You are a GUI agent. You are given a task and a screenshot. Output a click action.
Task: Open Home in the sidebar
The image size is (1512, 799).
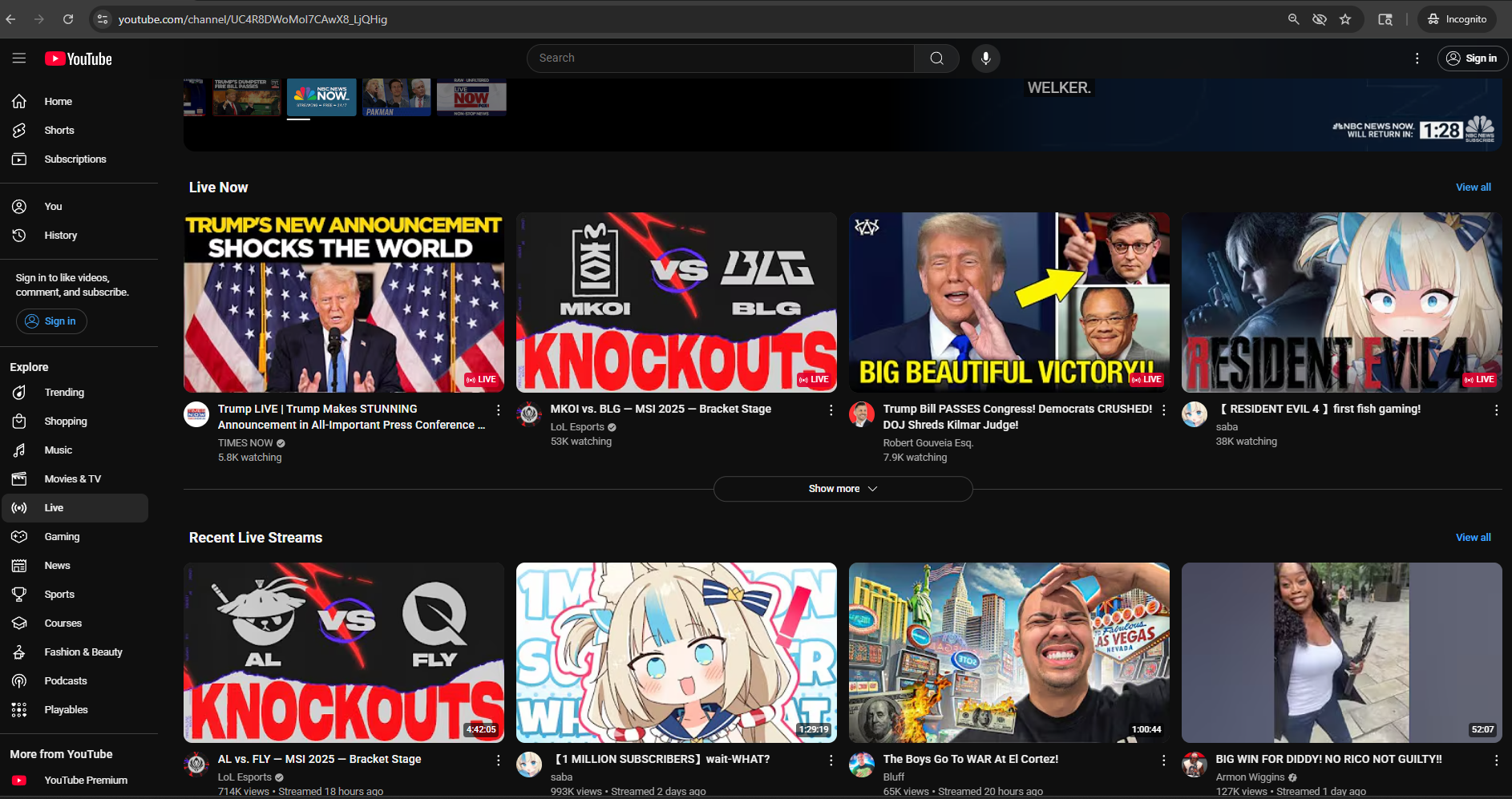tap(75, 102)
